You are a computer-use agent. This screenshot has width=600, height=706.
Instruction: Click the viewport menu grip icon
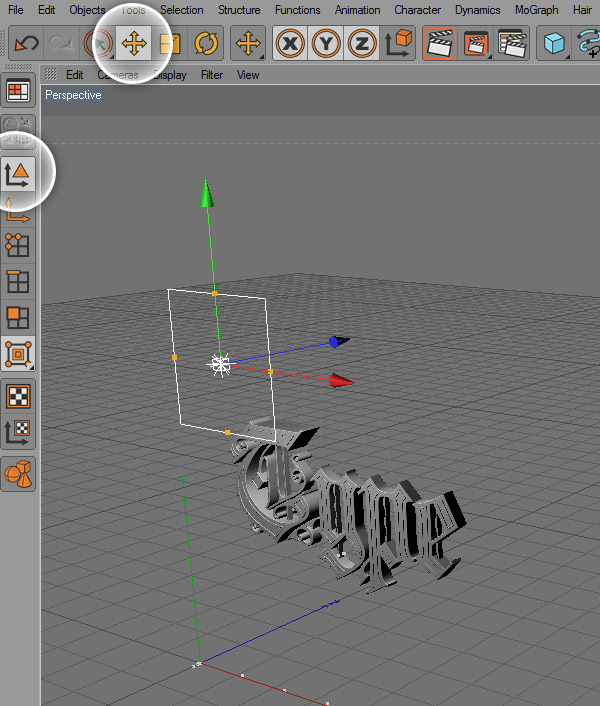click(51, 74)
